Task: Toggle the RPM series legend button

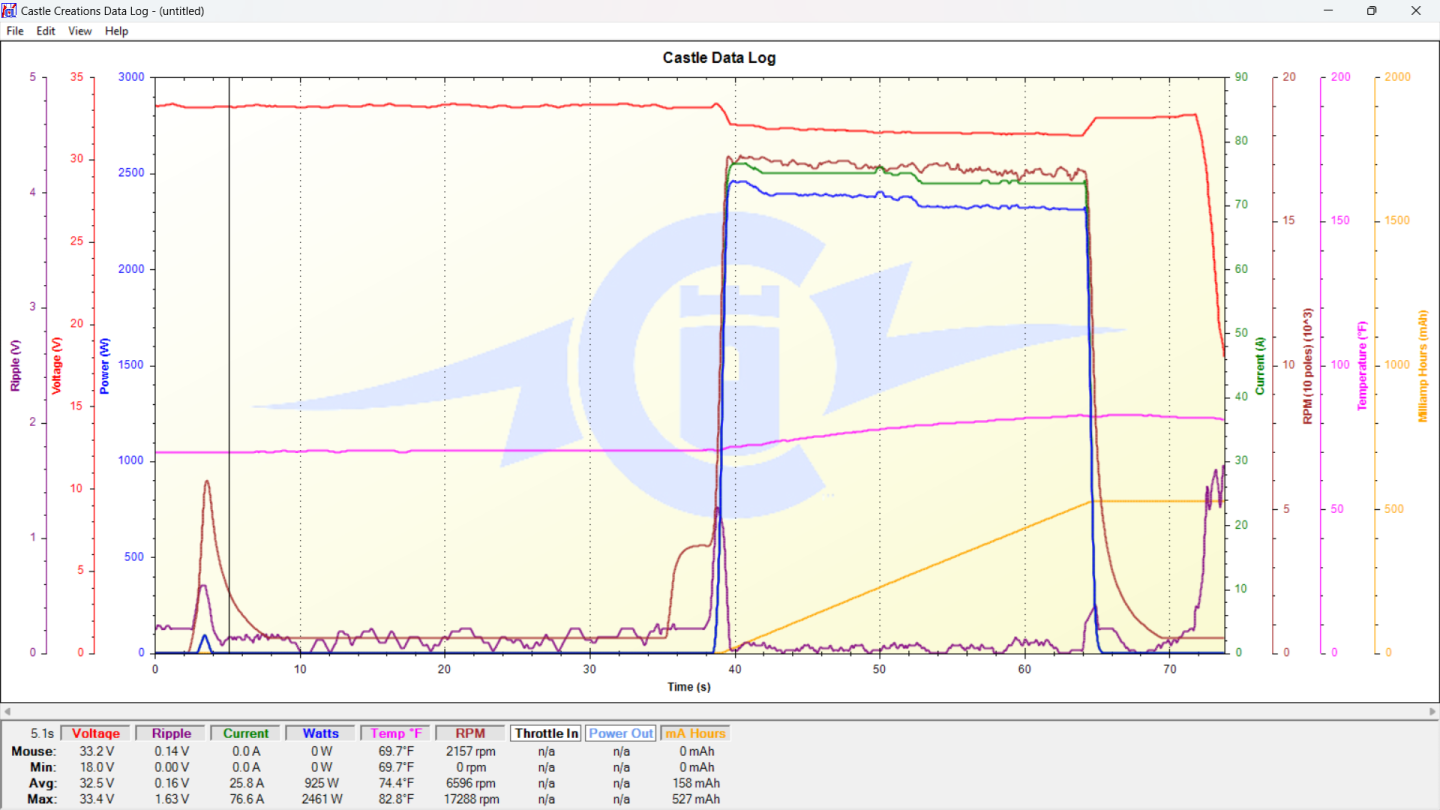Action: click(x=470, y=733)
